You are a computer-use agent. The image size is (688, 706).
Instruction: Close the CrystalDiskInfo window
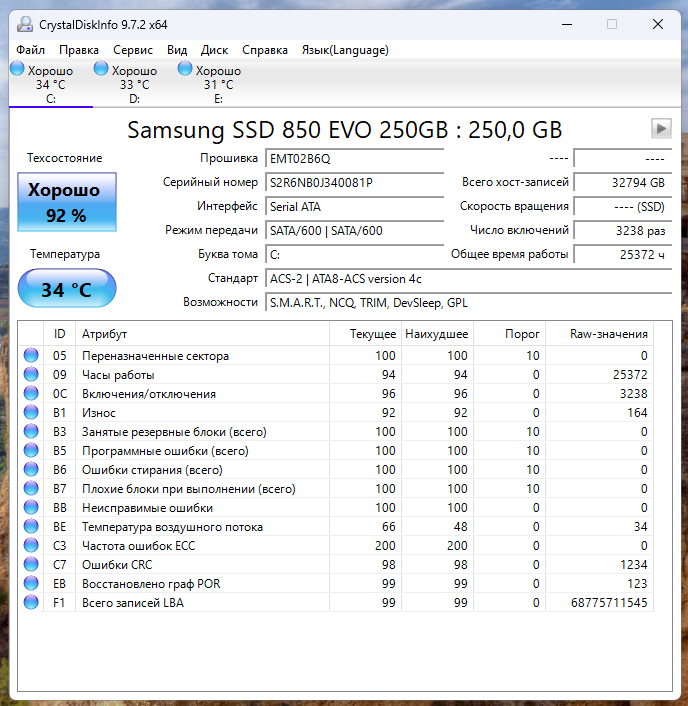click(658, 24)
